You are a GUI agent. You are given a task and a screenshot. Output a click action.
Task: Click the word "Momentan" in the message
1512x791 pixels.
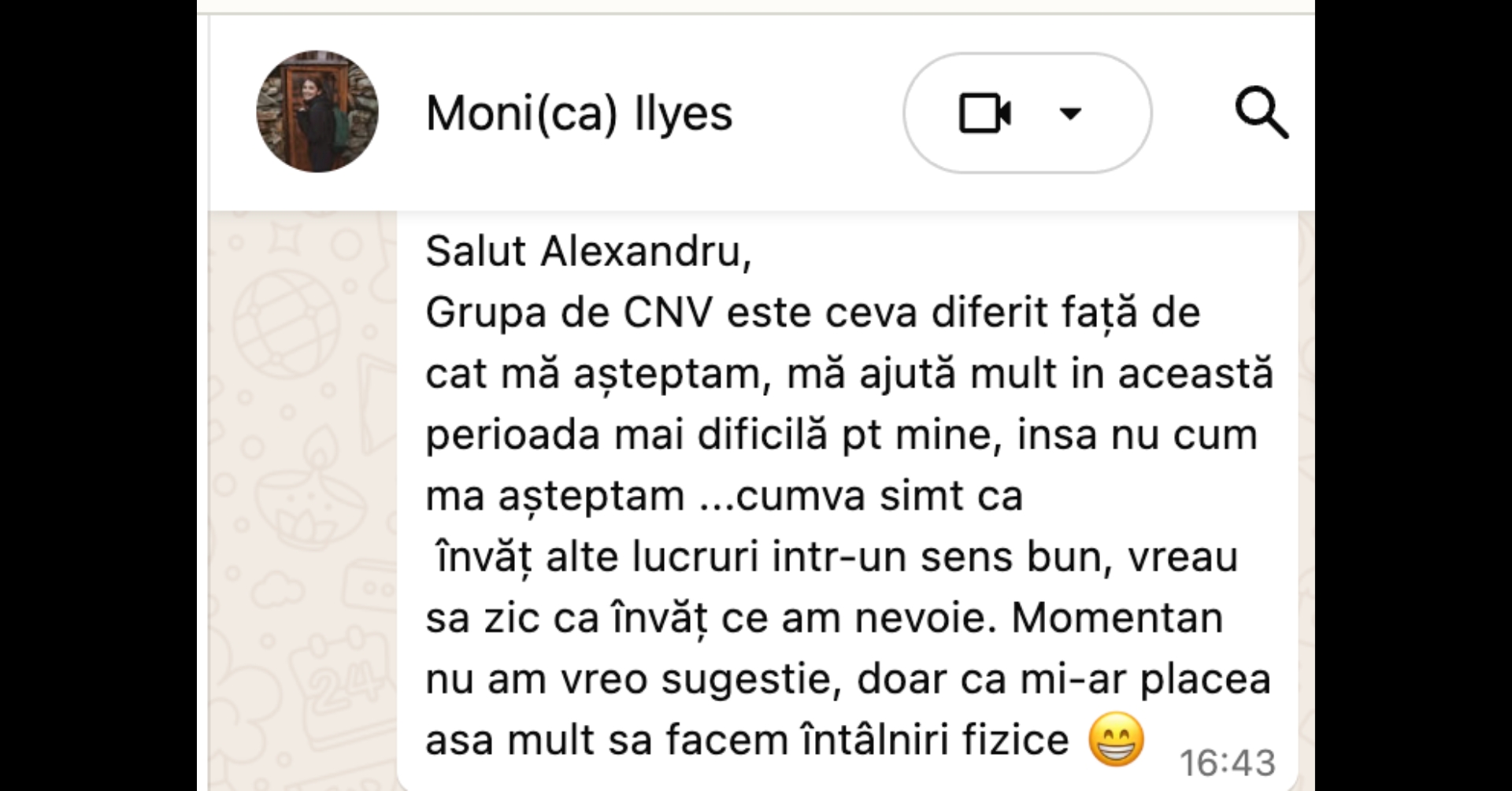(x=1117, y=618)
